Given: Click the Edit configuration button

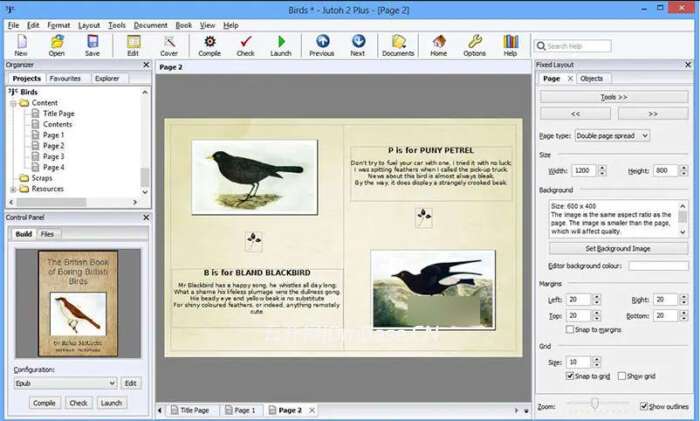Looking at the screenshot, I should click(x=130, y=383).
